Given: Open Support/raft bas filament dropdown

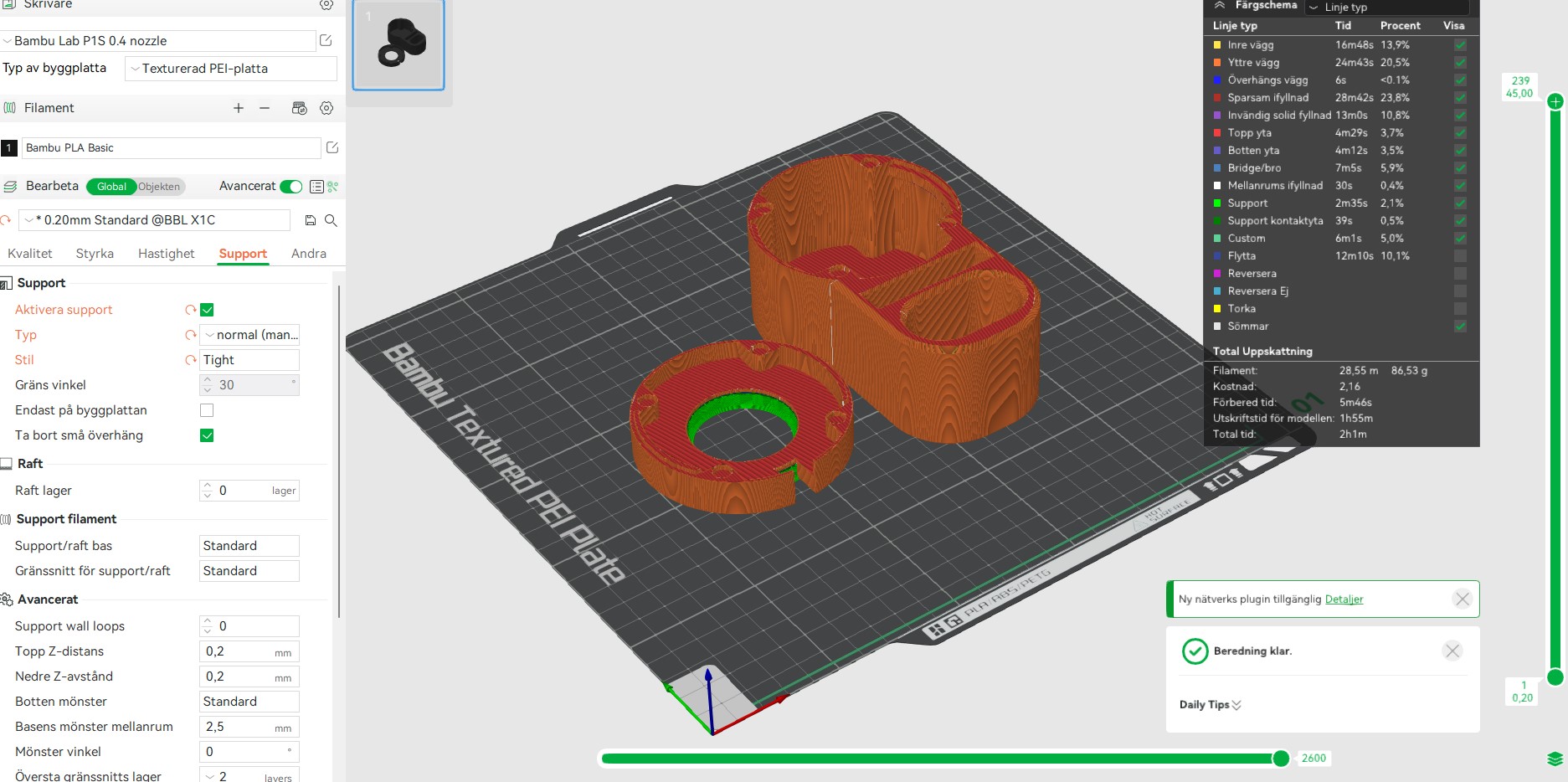Looking at the screenshot, I should (x=249, y=546).
